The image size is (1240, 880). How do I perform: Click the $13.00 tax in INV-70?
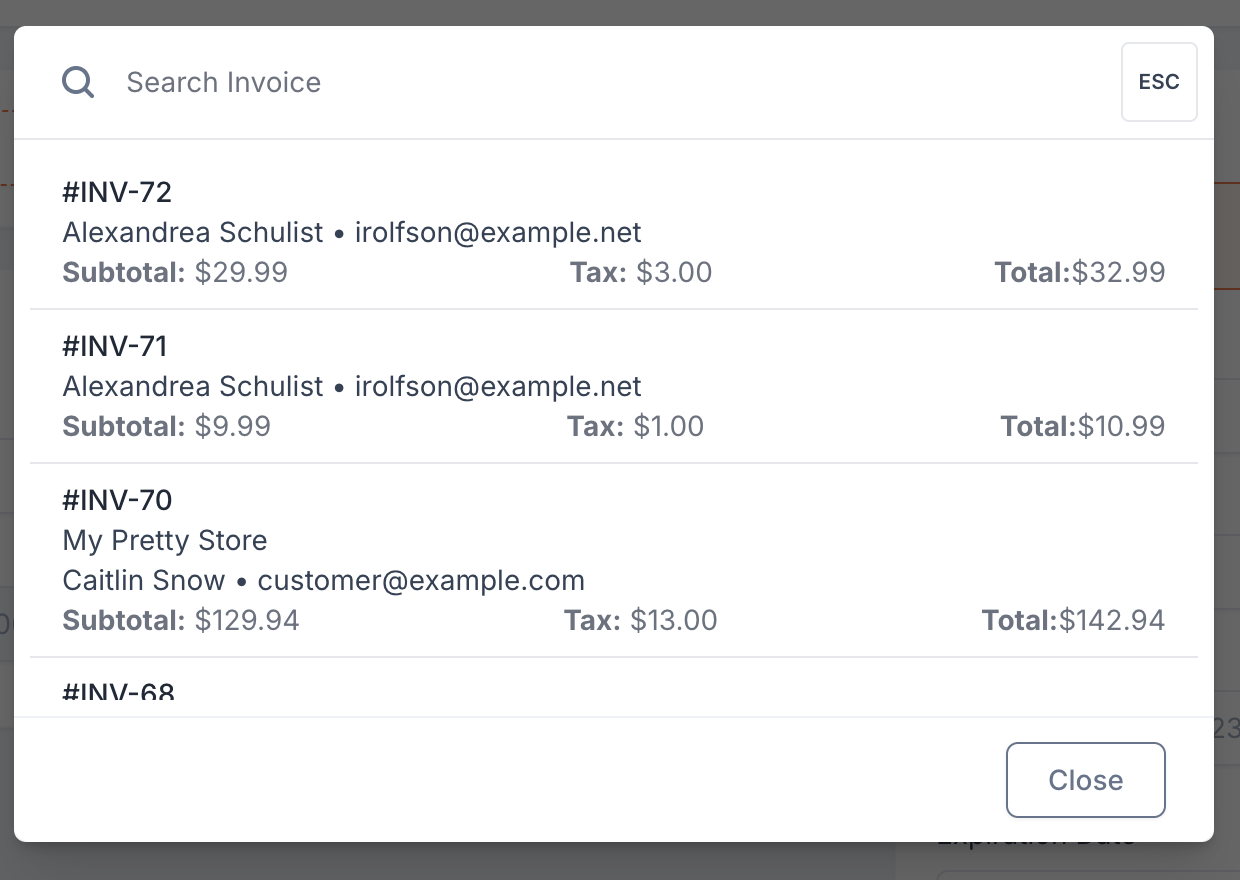click(x=674, y=620)
